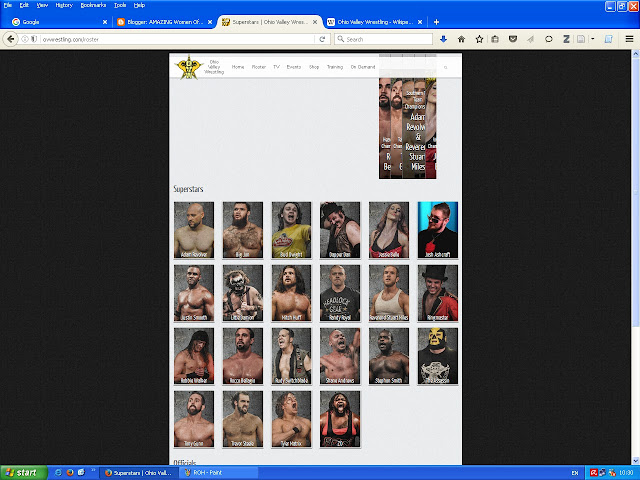Screen dimensions: 640x480
Task: Click the blue notes icon in the toolbar
Action: click(609, 39)
